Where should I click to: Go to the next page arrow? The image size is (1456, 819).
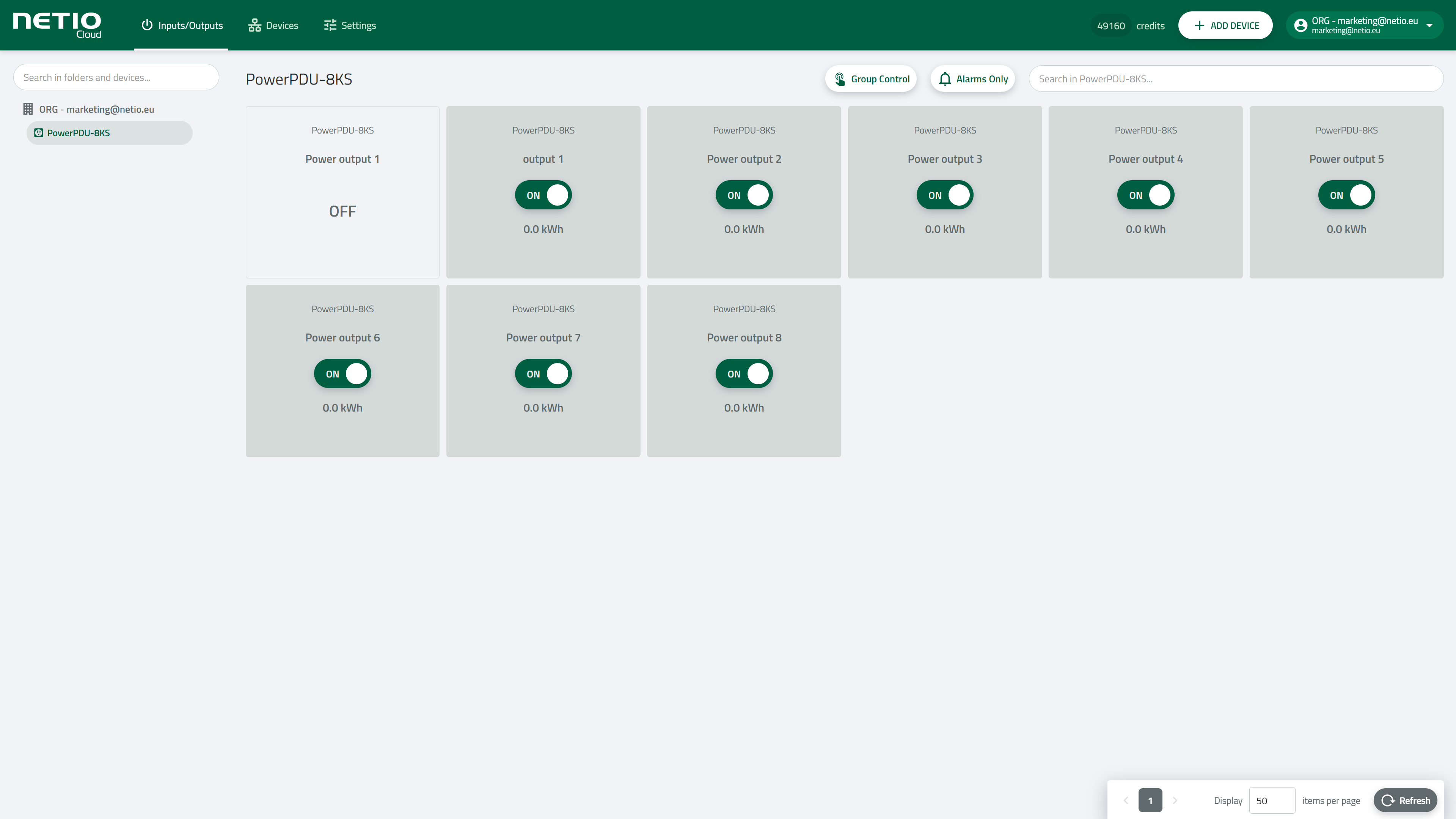[1175, 800]
